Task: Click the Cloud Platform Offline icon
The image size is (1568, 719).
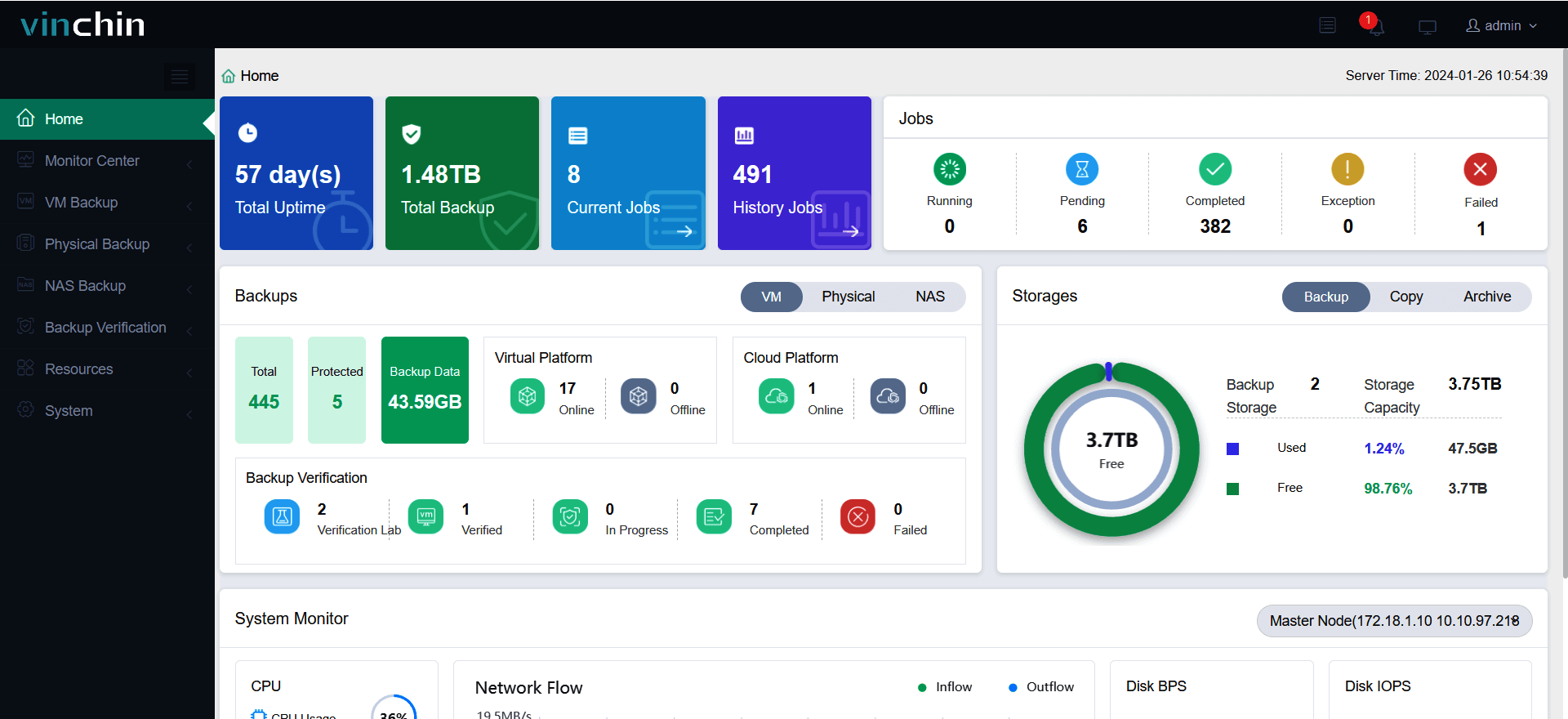Action: click(888, 396)
